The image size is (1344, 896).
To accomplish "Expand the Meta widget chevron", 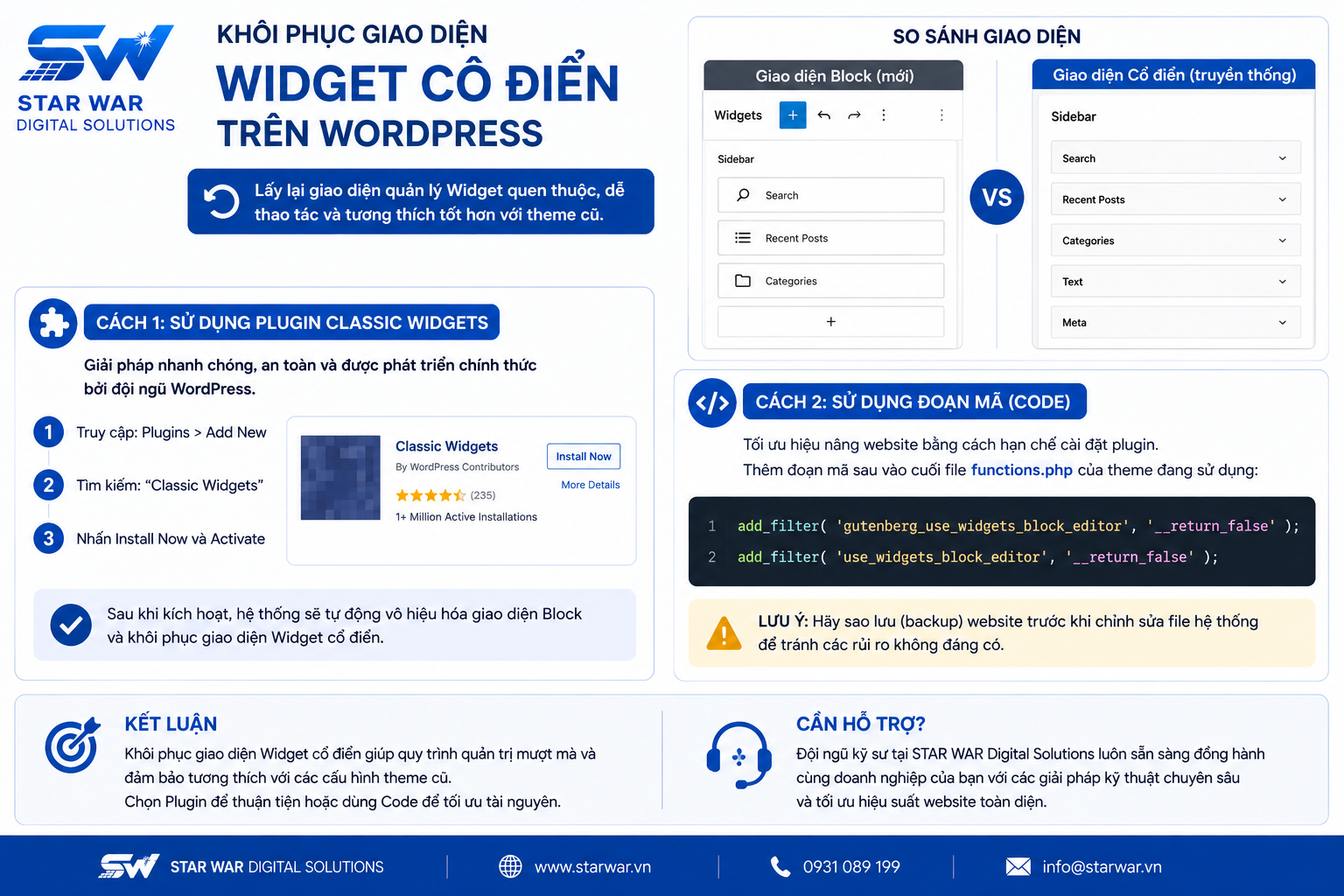I will click(x=1282, y=323).
